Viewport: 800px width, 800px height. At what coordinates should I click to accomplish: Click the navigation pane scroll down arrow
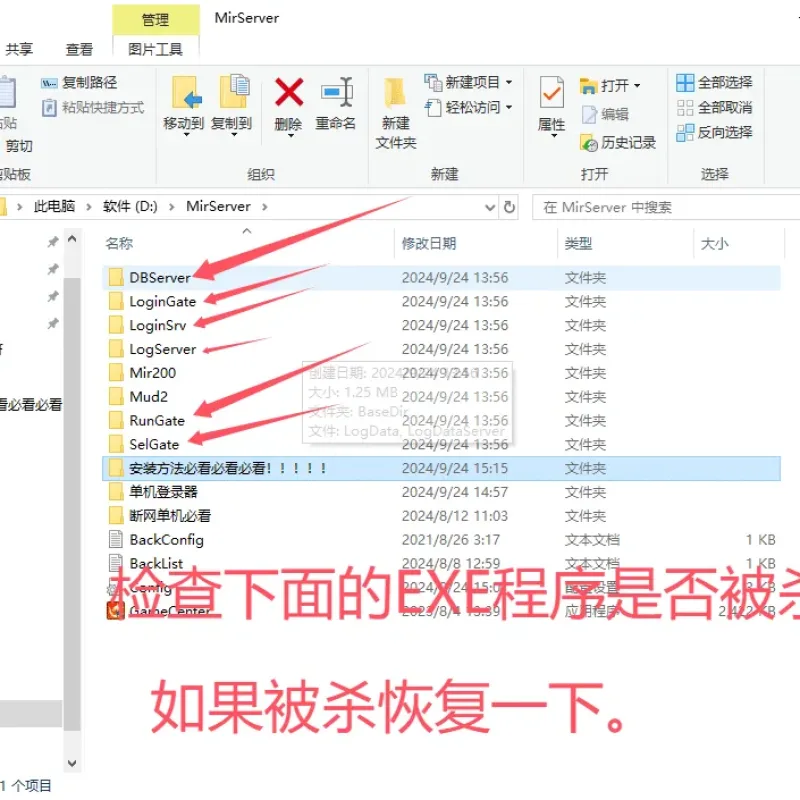[72, 763]
